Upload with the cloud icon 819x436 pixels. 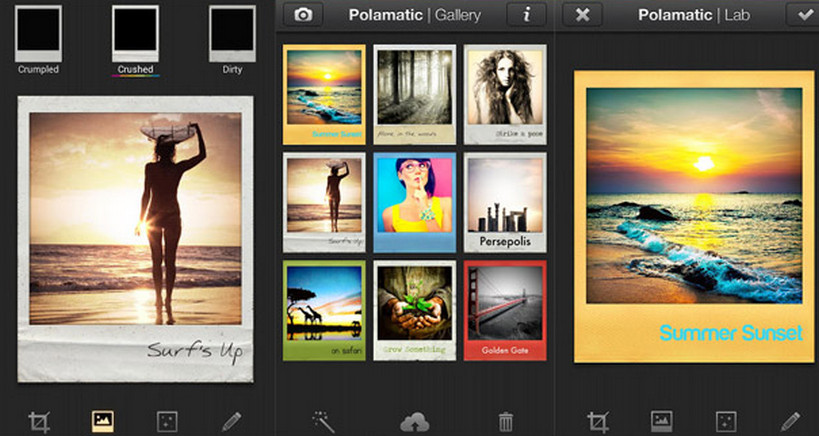414,421
